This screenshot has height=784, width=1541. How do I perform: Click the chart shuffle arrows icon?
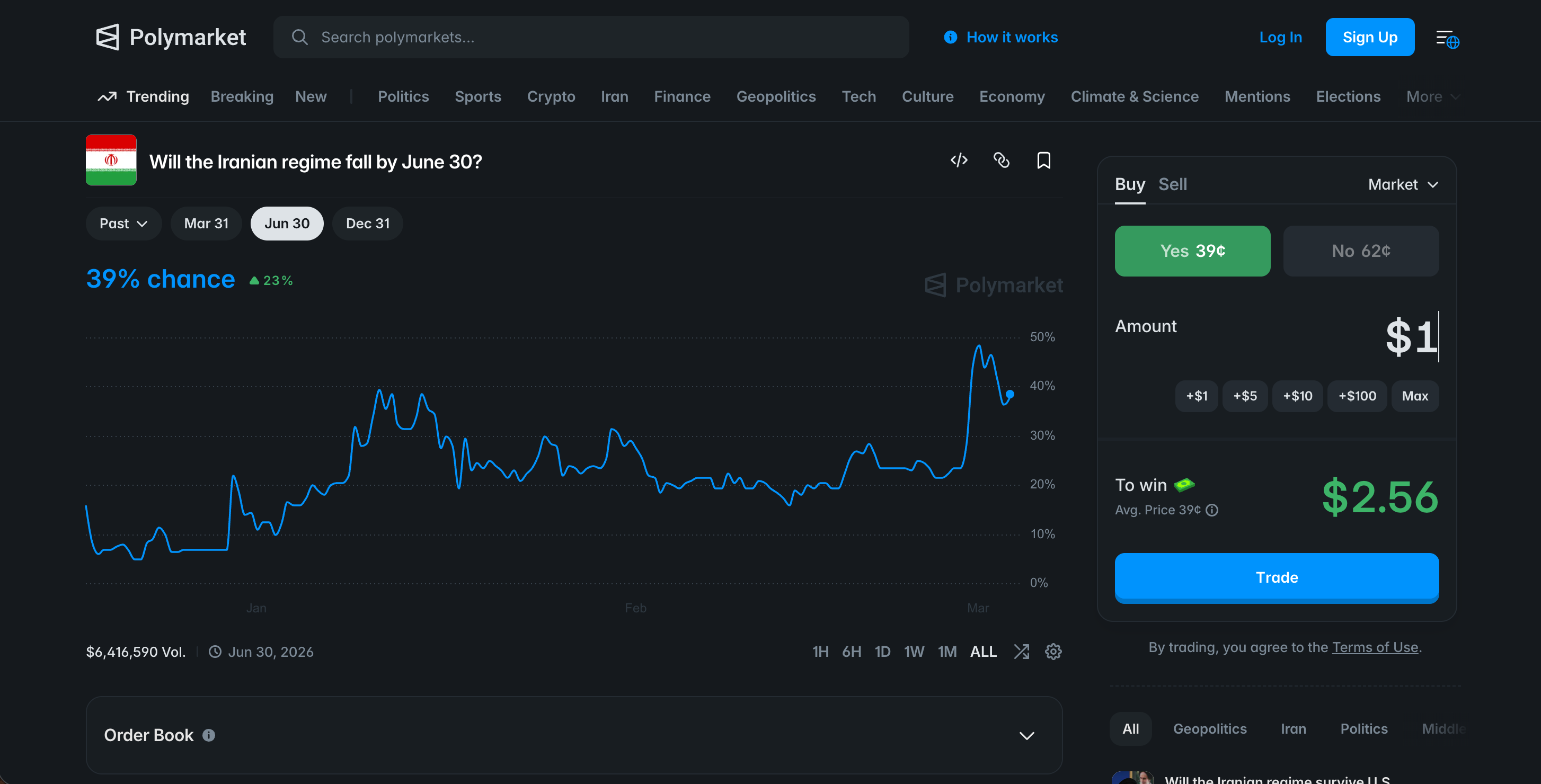(x=1021, y=651)
